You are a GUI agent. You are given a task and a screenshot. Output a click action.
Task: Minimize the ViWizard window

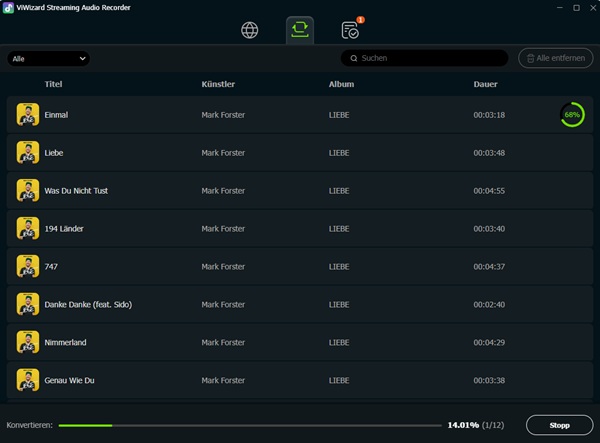(559, 8)
